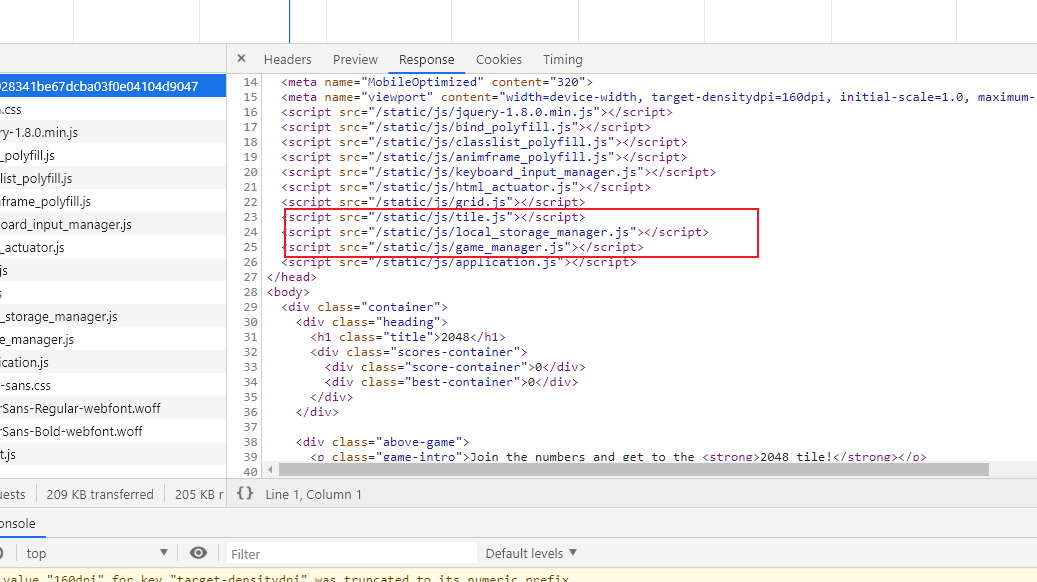Click the application.js script line
1037x582 pixels.
(458, 262)
